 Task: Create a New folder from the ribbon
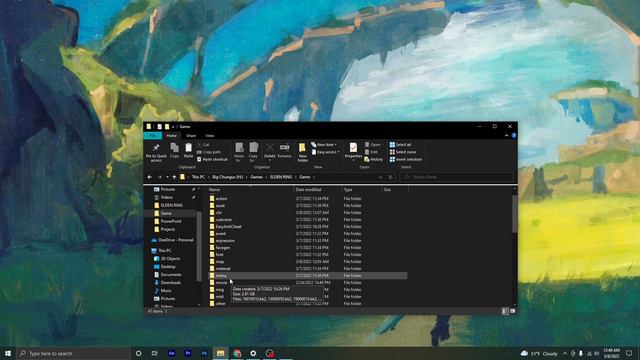[x=302, y=152]
